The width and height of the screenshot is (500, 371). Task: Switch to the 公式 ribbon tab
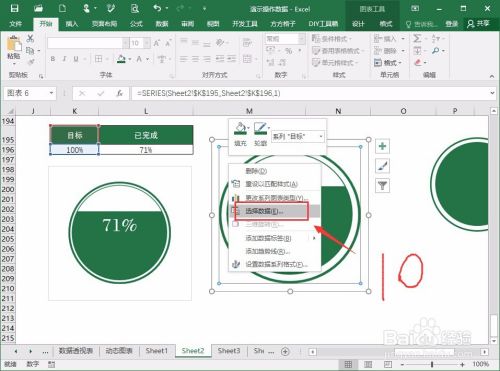[136, 24]
